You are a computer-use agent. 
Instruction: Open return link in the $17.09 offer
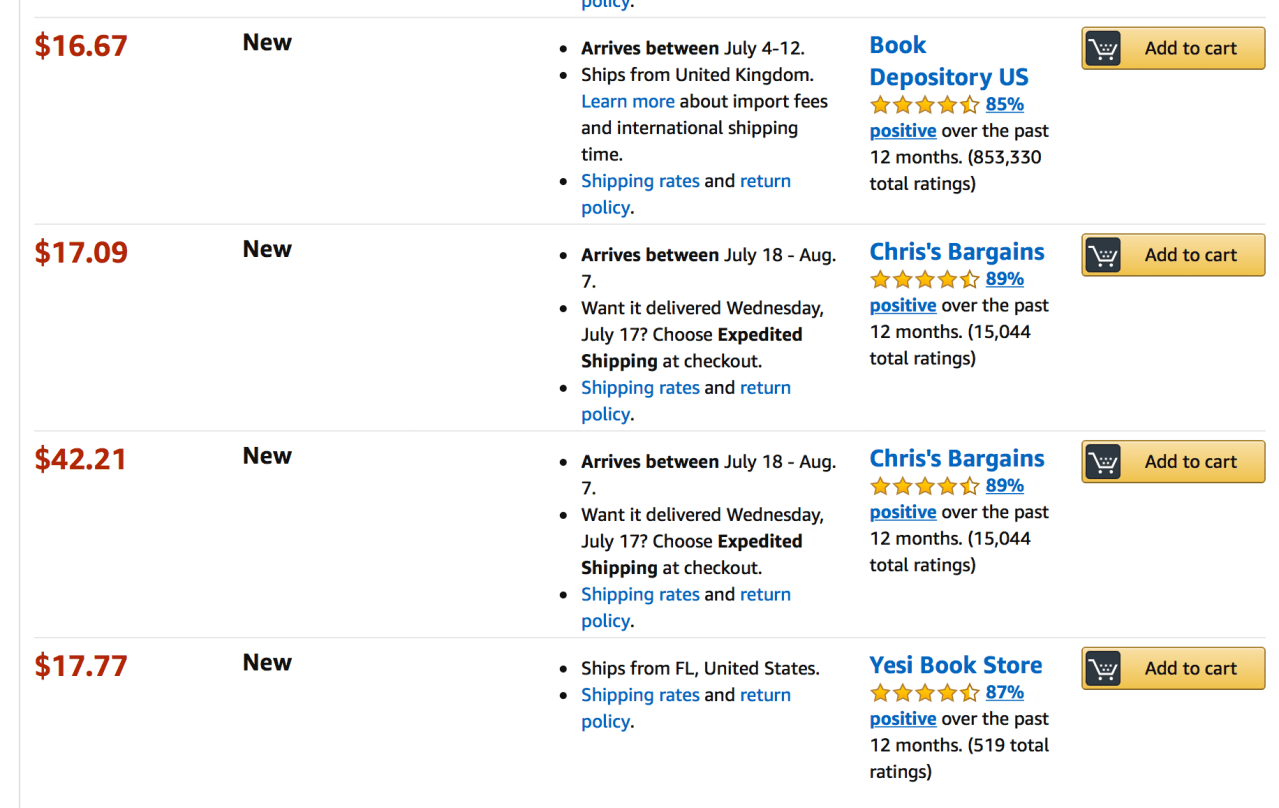tap(765, 388)
